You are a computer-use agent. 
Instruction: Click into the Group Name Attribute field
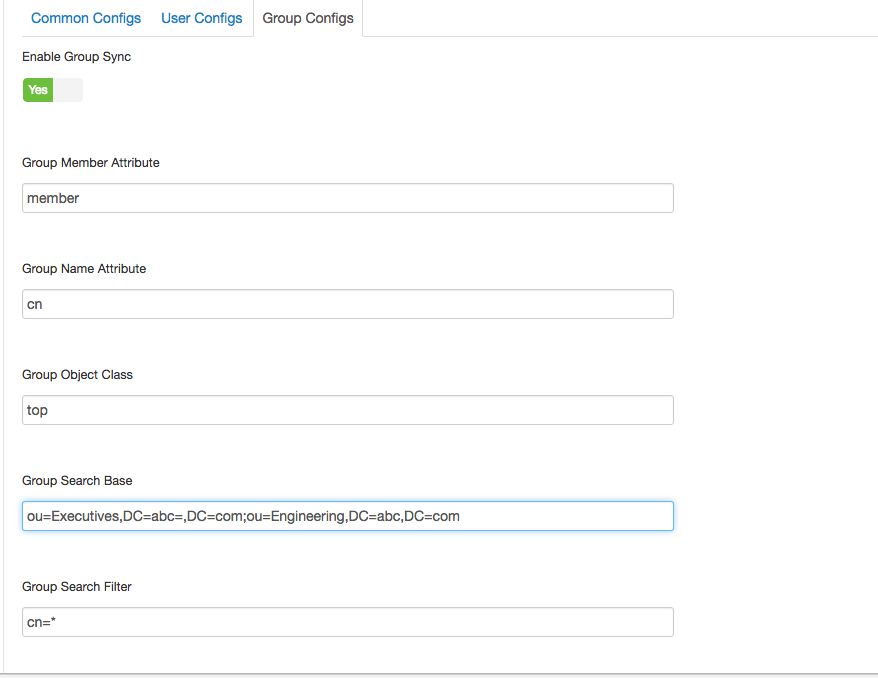click(347, 304)
